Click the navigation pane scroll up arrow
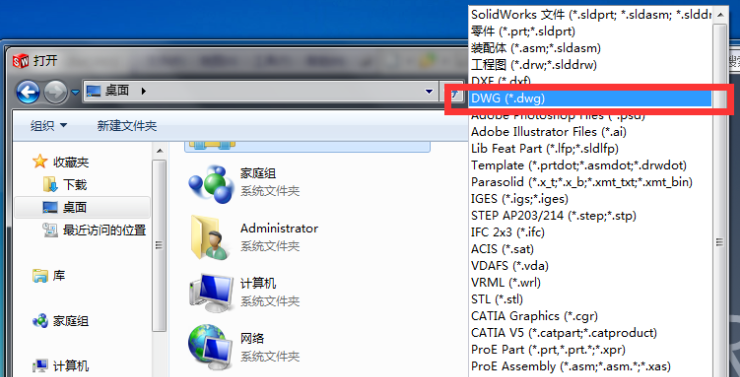 (x=159, y=151)
